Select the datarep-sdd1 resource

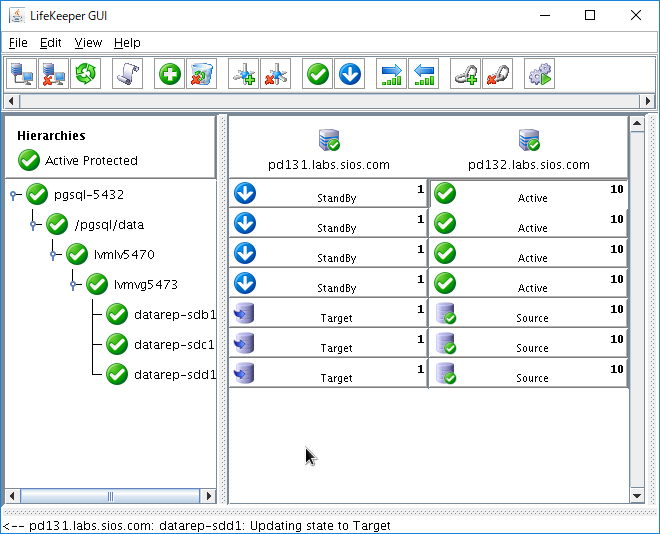(x=175, y=375)
